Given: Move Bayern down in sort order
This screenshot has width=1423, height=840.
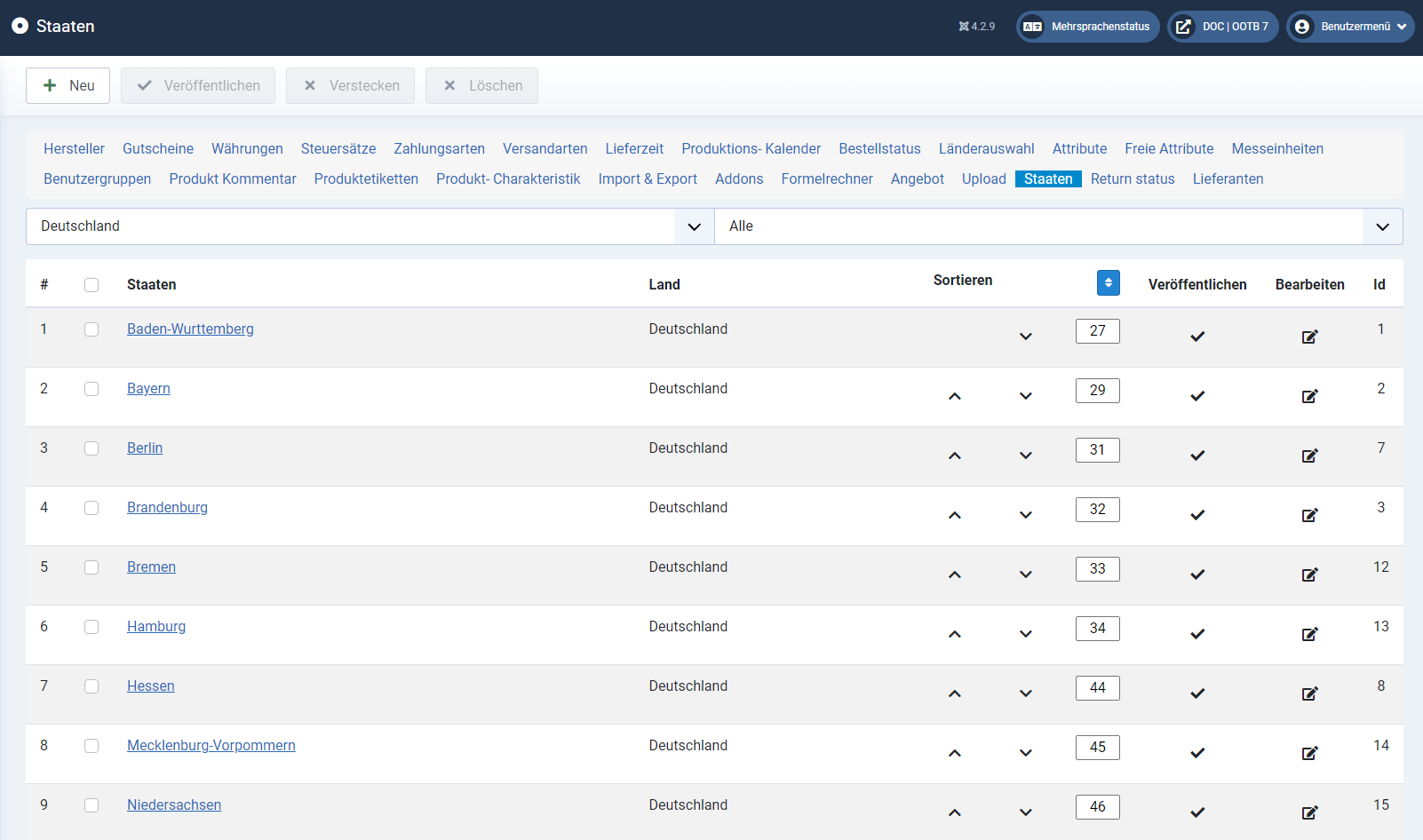Looking at the screenshot, I should coord(1026,396).
